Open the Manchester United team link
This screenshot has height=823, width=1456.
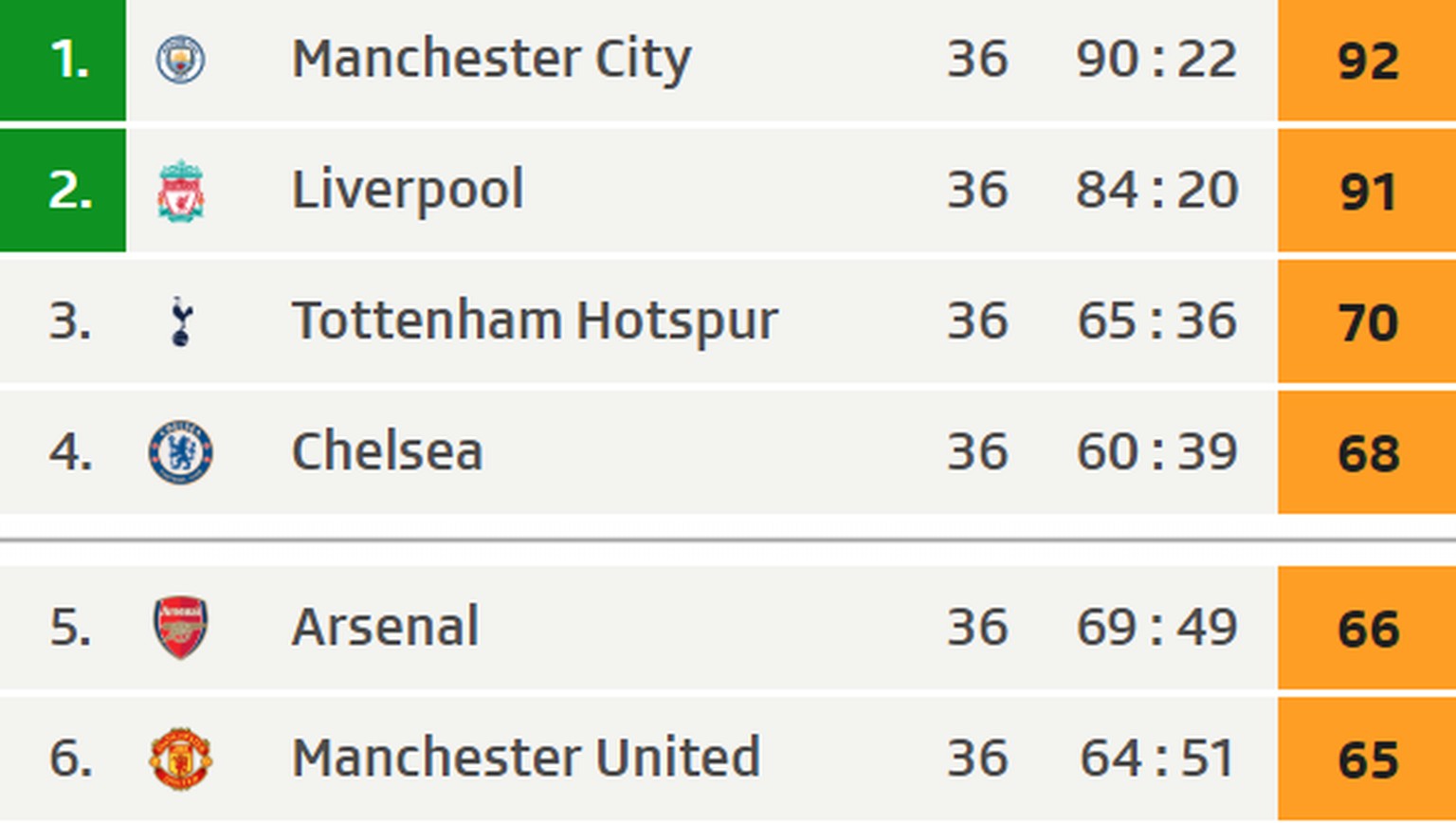click(x=525, y=758)
